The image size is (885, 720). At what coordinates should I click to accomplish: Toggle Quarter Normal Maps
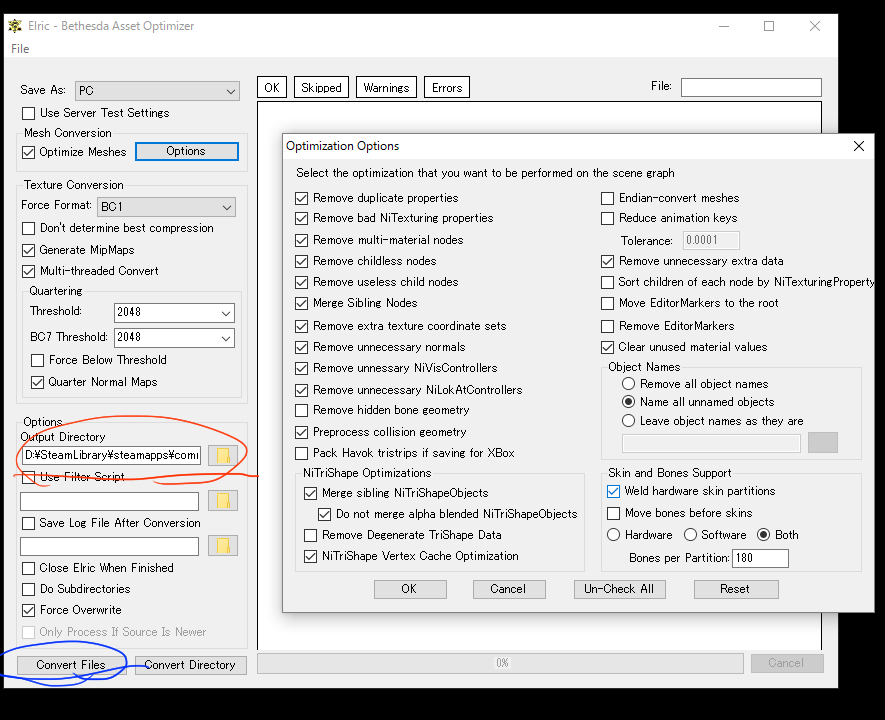tap(38, 383)
